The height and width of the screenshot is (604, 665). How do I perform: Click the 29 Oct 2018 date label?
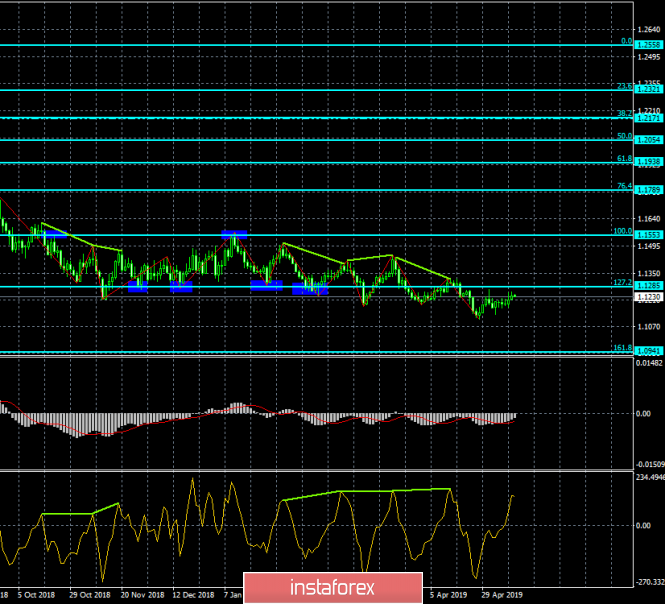[90, 595]
